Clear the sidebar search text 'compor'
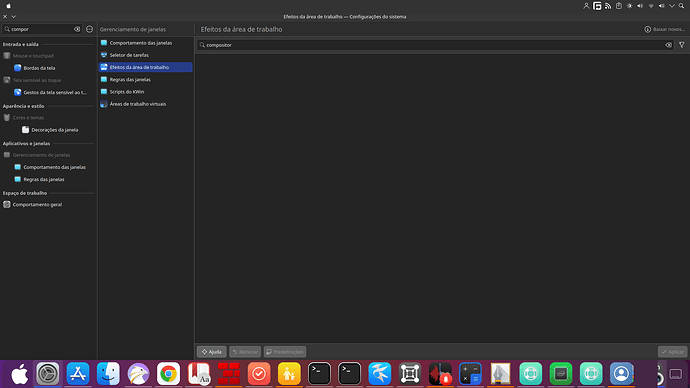 point(77,29)
